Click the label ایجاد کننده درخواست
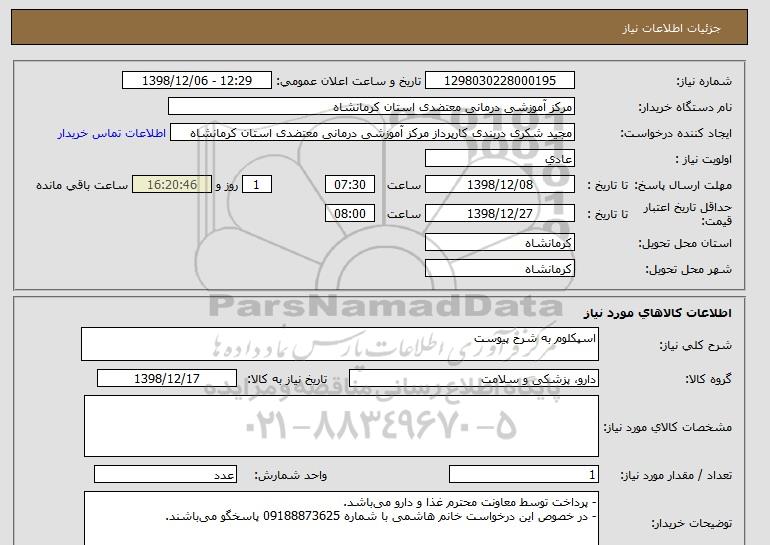 click(x=676, y=134)
